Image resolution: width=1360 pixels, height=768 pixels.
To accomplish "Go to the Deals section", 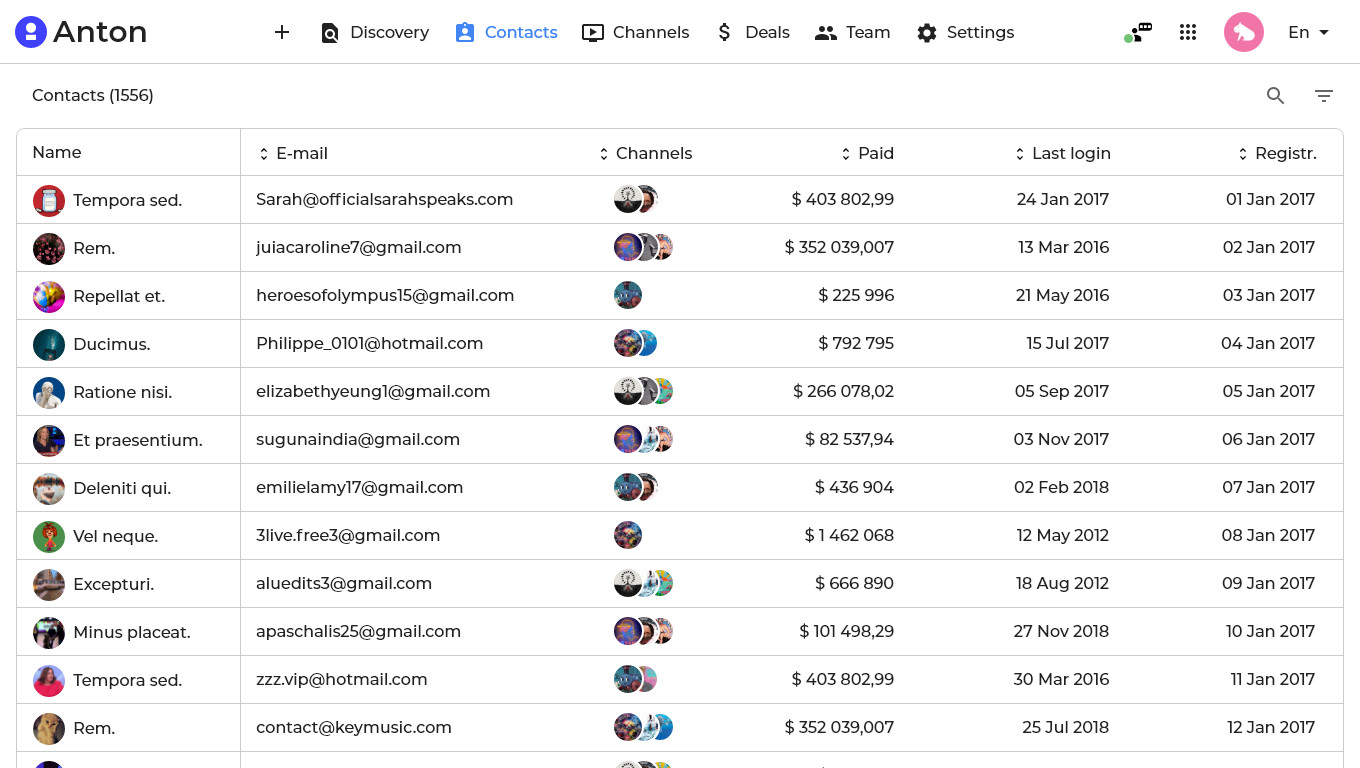I will pos(753,32).
